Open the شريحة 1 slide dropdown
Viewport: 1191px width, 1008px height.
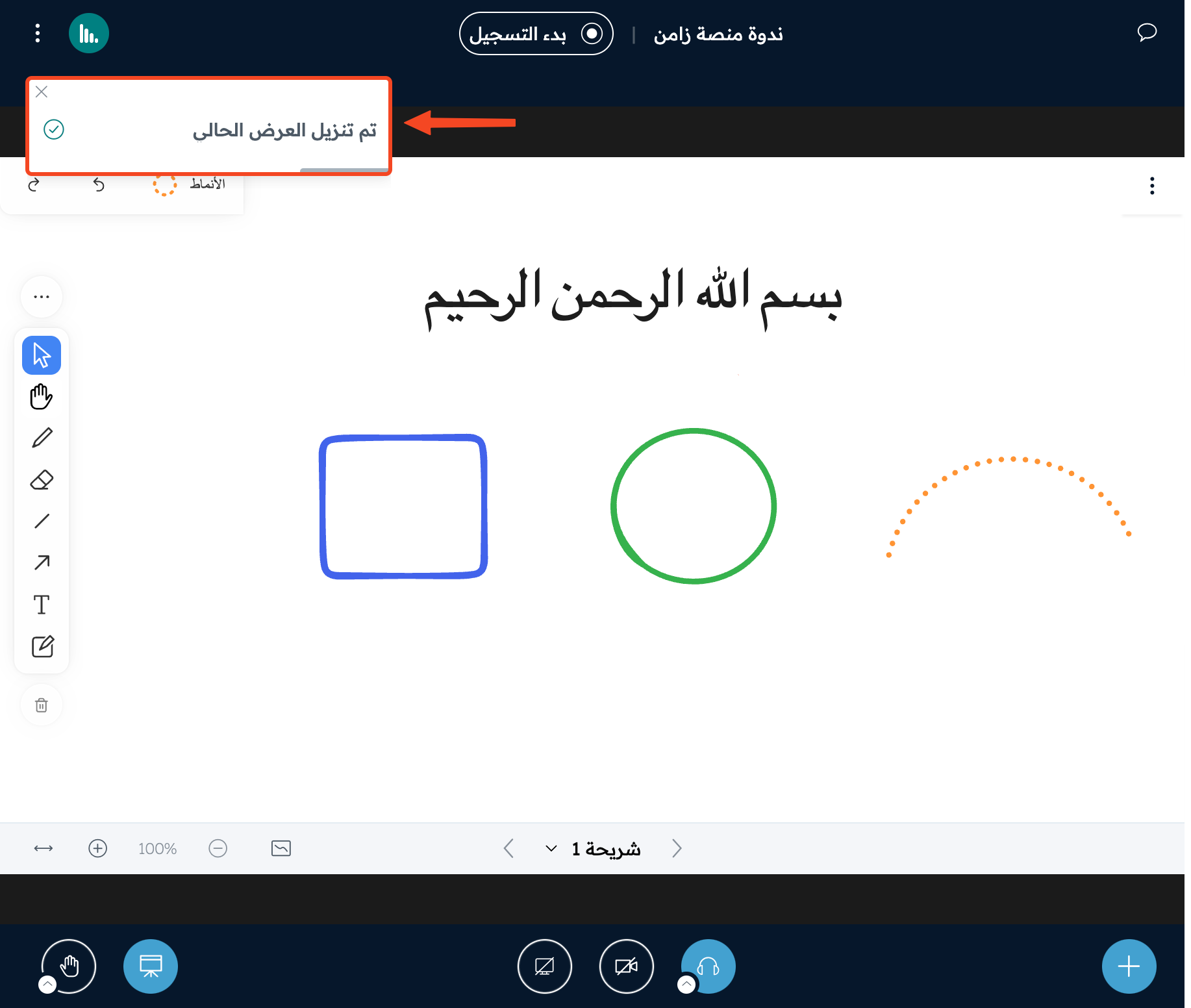click(x=593, y=849)
